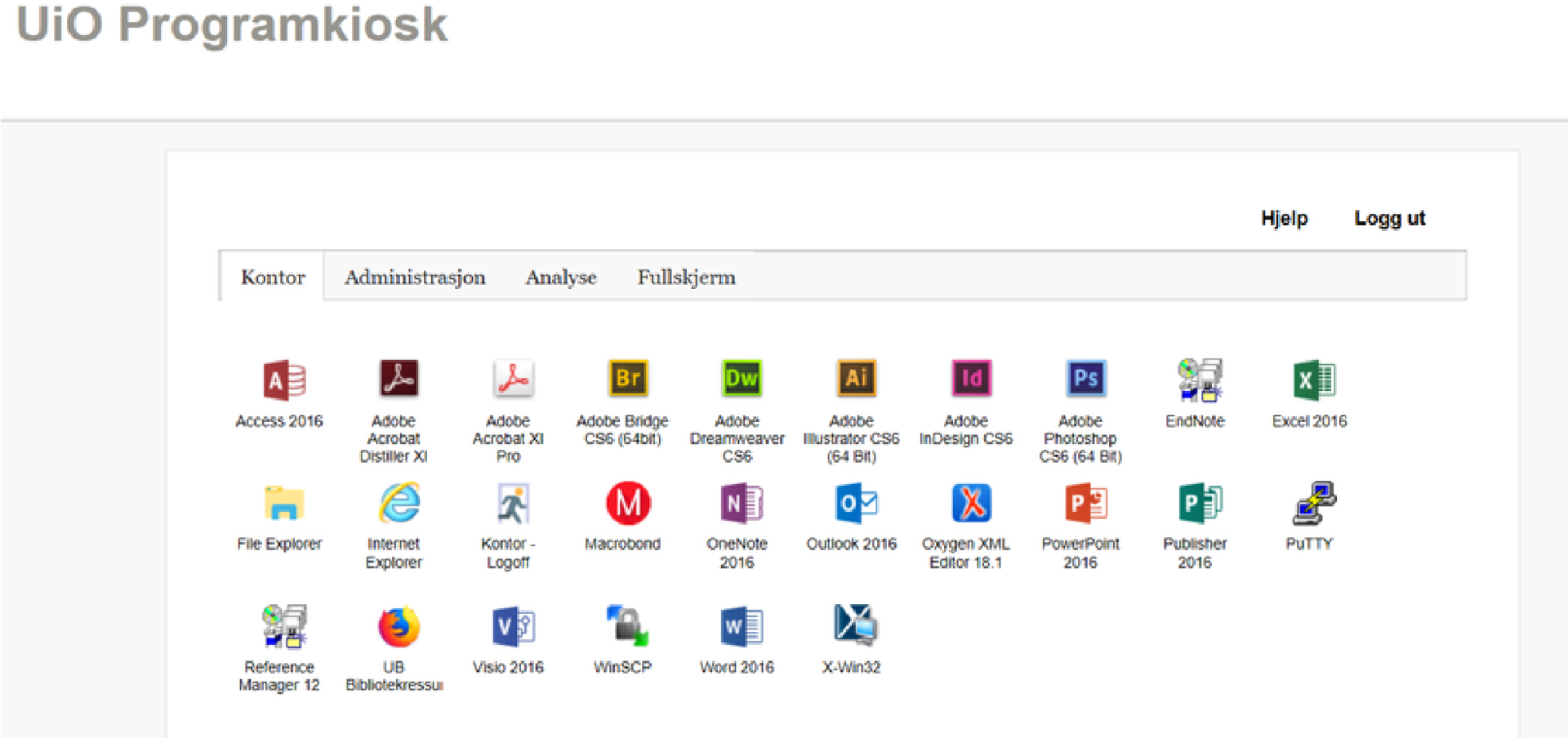1568x738 pixels.
Task: Click the Kontor - Logoff icon
Action: tap(513, 503)
